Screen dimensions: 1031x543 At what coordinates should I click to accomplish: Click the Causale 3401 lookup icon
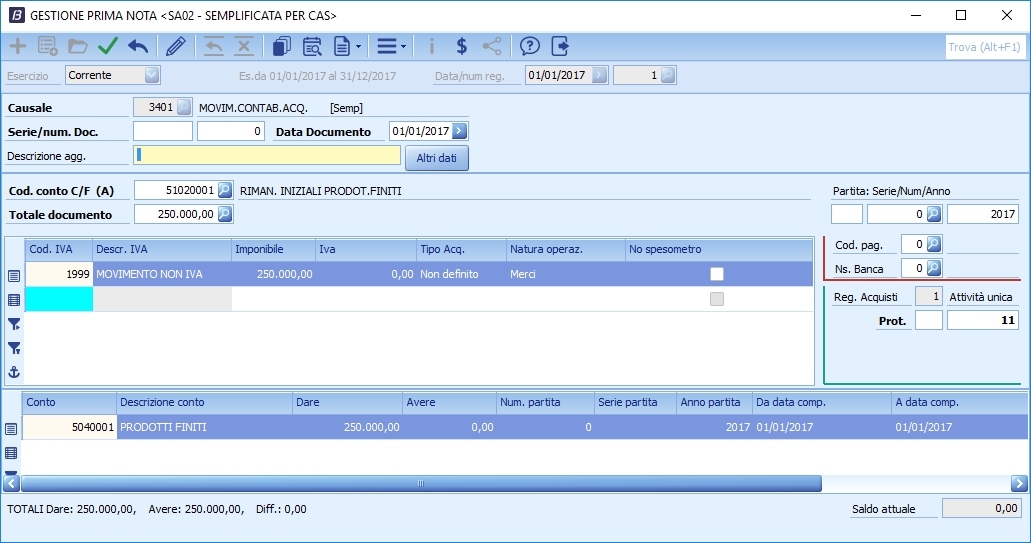[x=184, y=106]
